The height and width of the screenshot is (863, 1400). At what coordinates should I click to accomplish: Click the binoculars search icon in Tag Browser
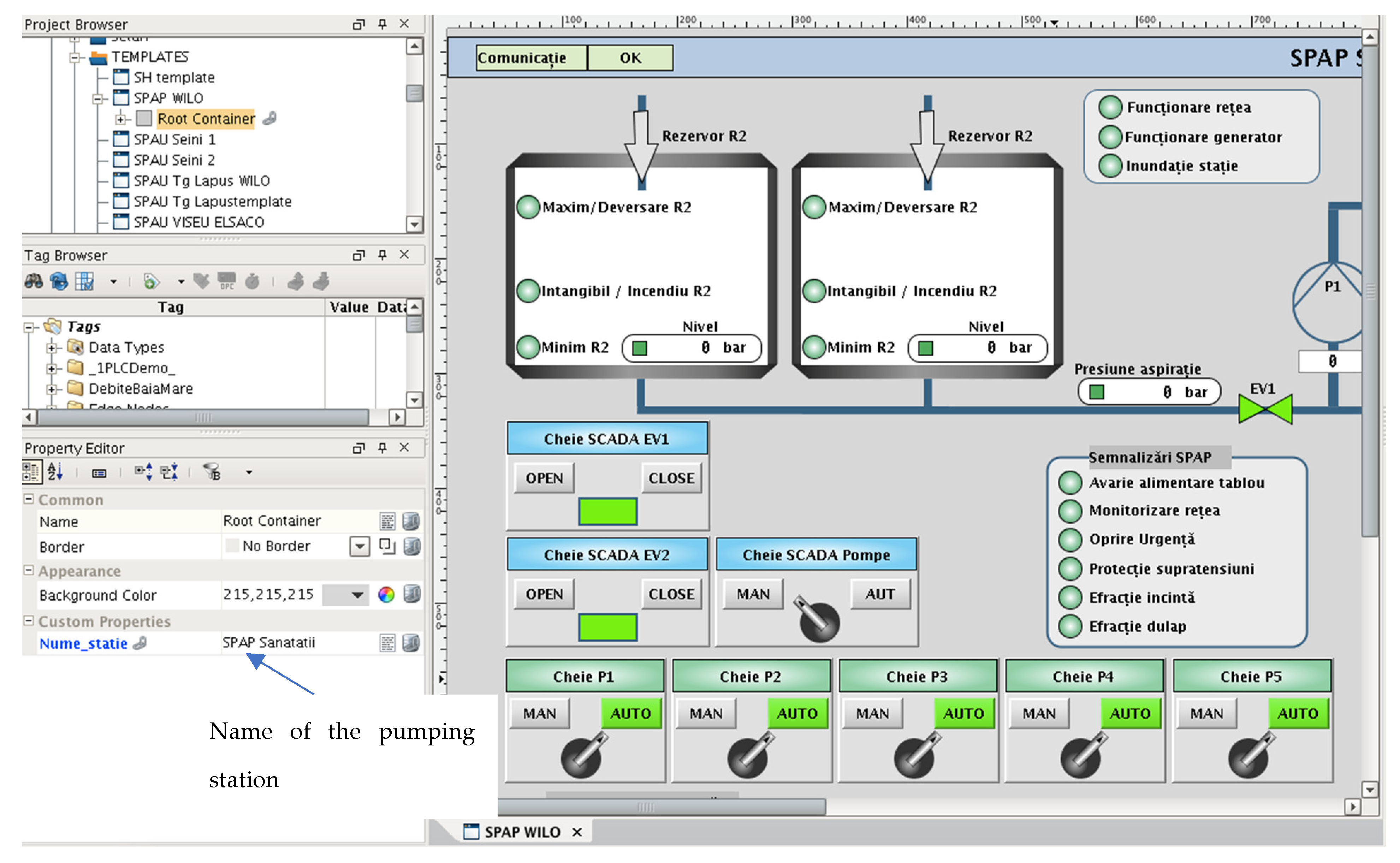[33, 281]
